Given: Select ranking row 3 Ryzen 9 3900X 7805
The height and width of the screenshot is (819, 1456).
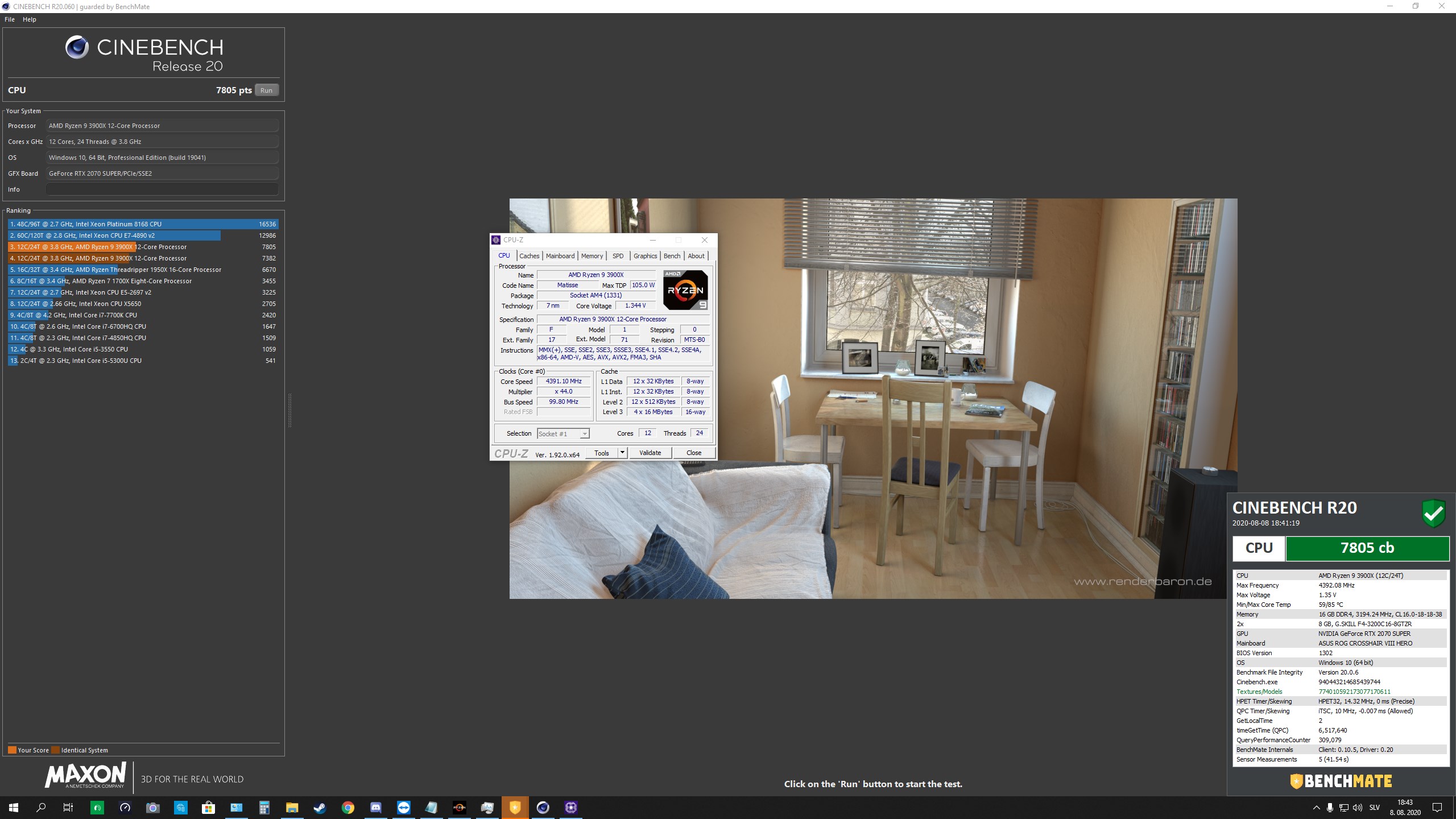Looking at the screenshot, I should click(x=143, y=247).
